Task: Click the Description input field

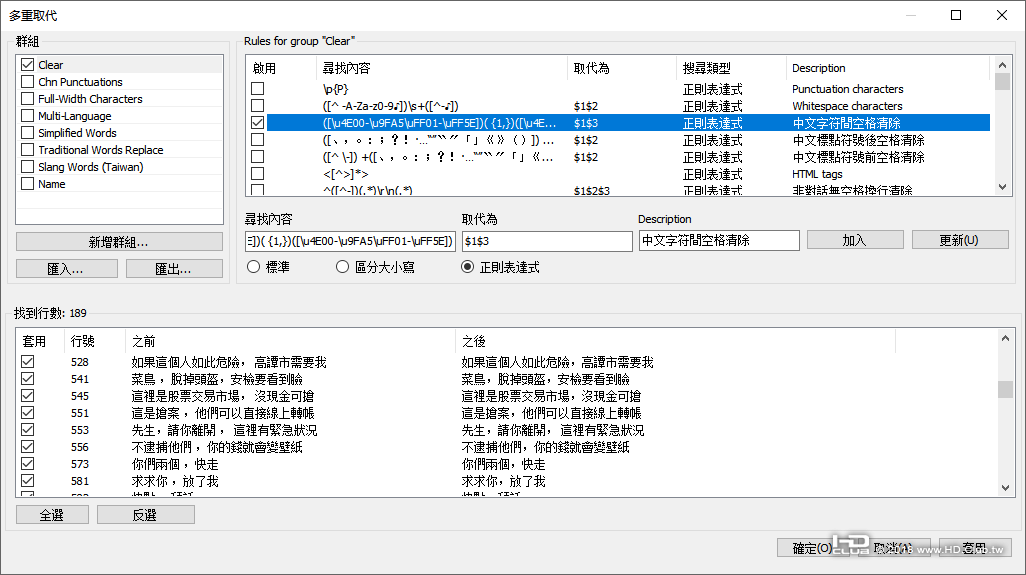Action: click(x=719, y=241)
